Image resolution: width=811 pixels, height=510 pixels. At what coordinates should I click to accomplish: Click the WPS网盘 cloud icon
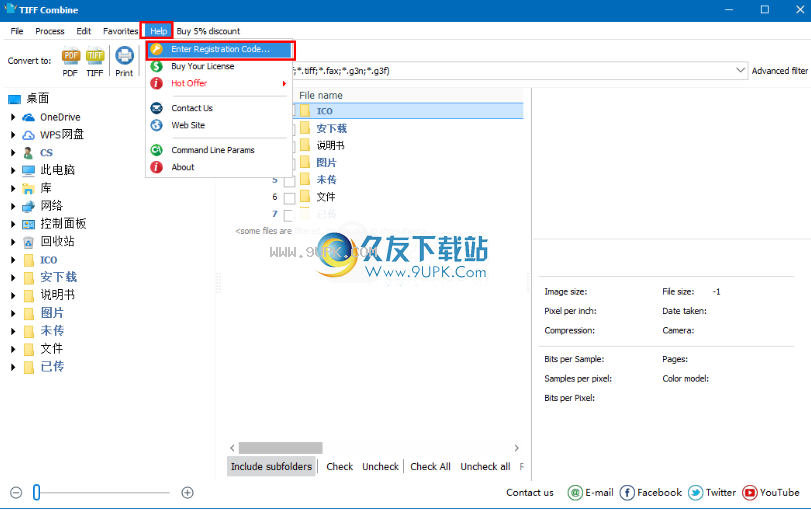tap(28, 136)
